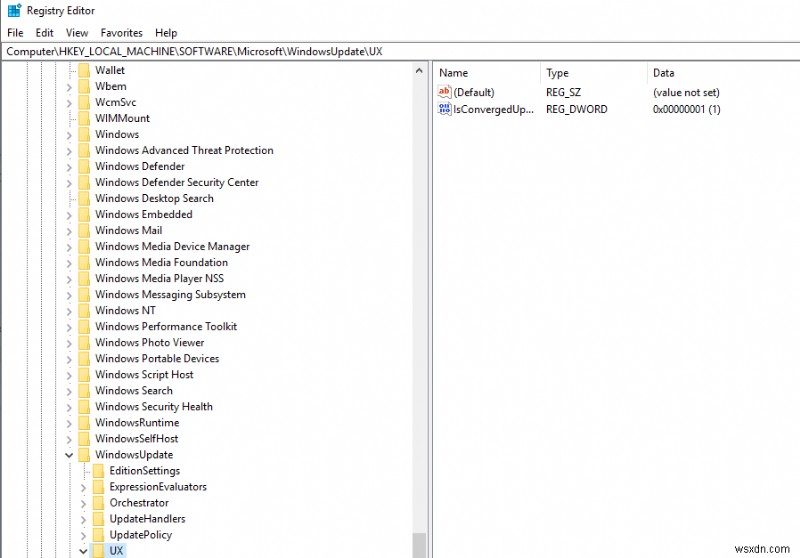The width and height of the screenshot is (800, 558).
Task: Expand the Windows Script Host key
Action: point(69,375)
